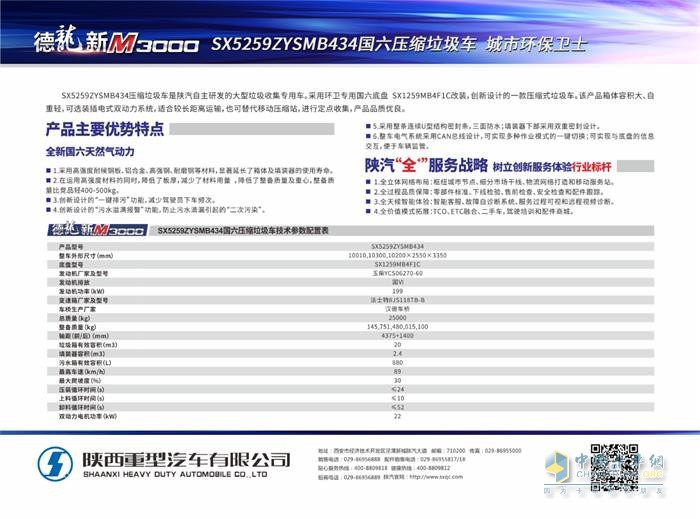Click the engine value 玉柴YCS06270-60
The width and height of the screenshot is (700, 519).
tap(397, 273)
